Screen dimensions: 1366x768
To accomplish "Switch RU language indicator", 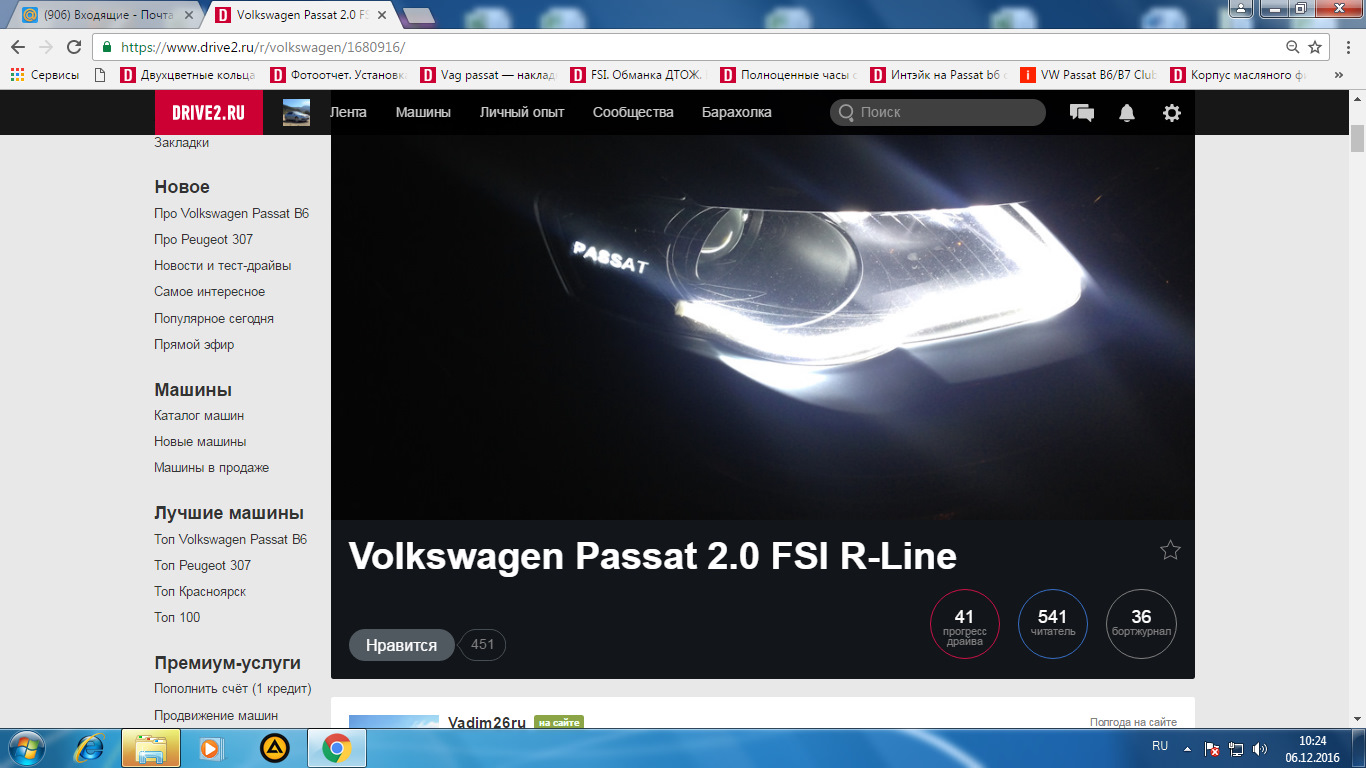I will (x=1160, y=746).
